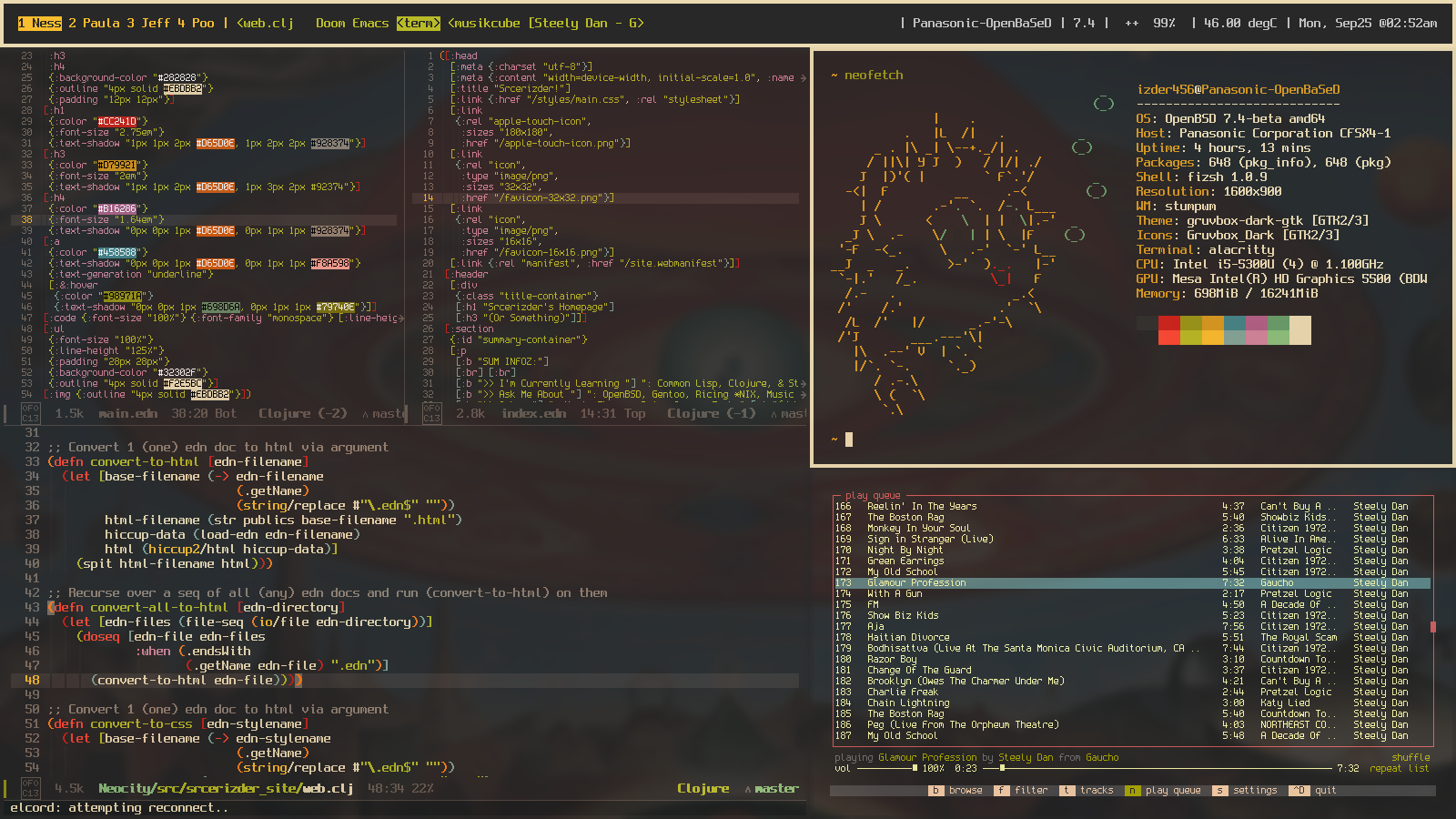Click Clojure major mode in index.edn modeline
The width and height of the screenshot is (1456, 819).
point(711,413)
